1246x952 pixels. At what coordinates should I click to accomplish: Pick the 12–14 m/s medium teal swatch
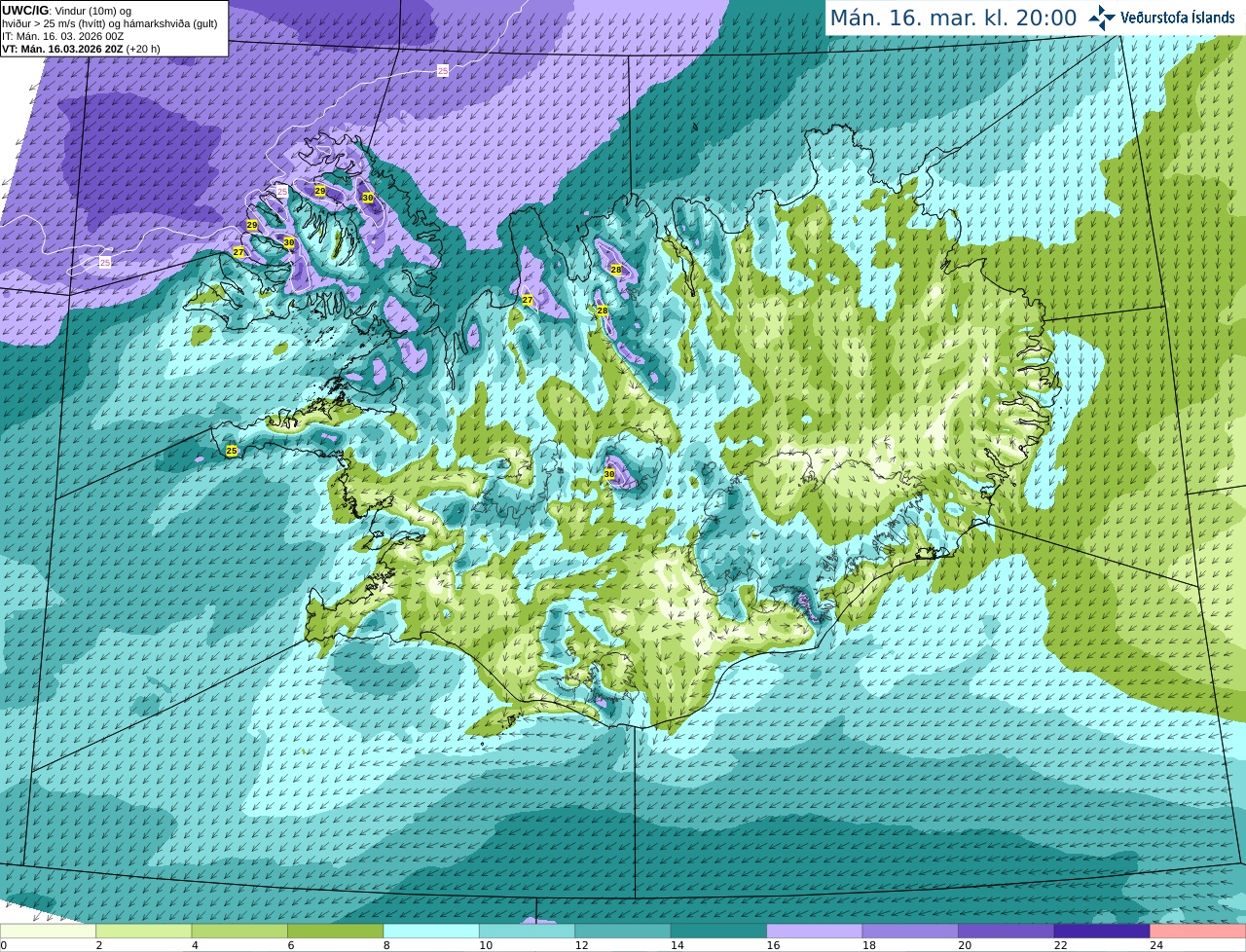pyautogui.click(x=623, y=931)
